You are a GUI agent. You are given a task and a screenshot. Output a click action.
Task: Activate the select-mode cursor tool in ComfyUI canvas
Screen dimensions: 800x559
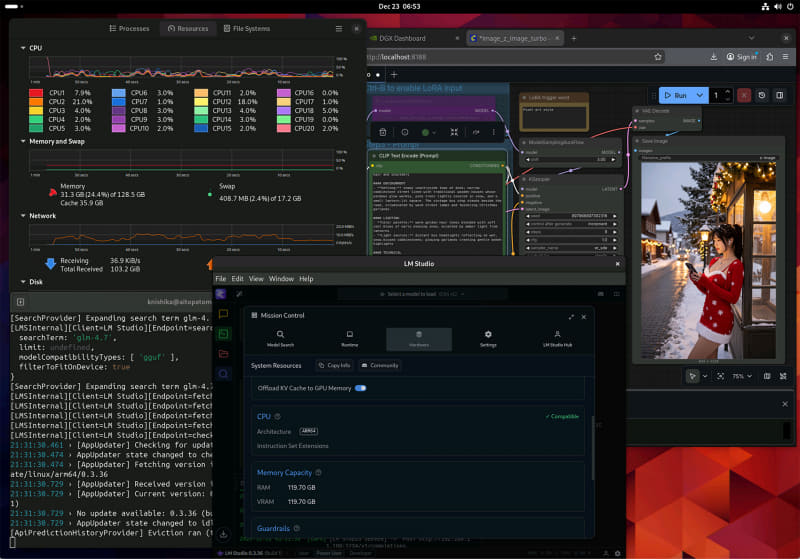tap(692, 376)
